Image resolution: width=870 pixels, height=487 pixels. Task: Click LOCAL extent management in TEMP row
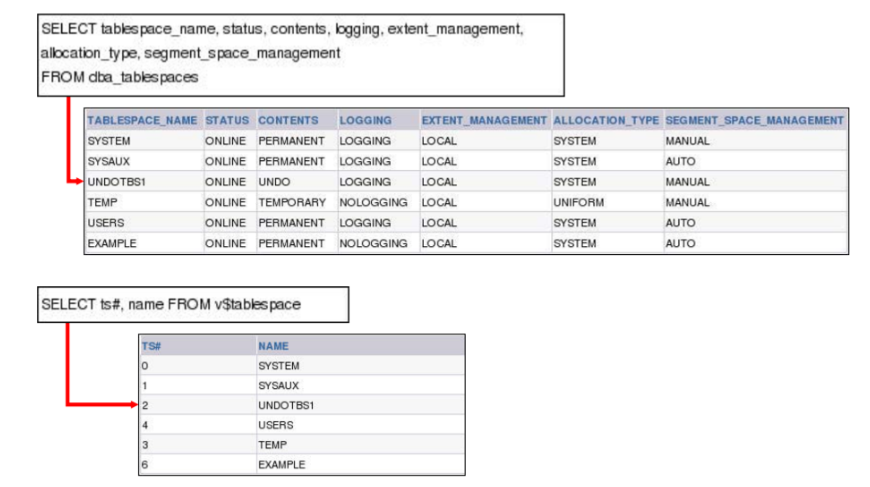[x=439, y=202]
